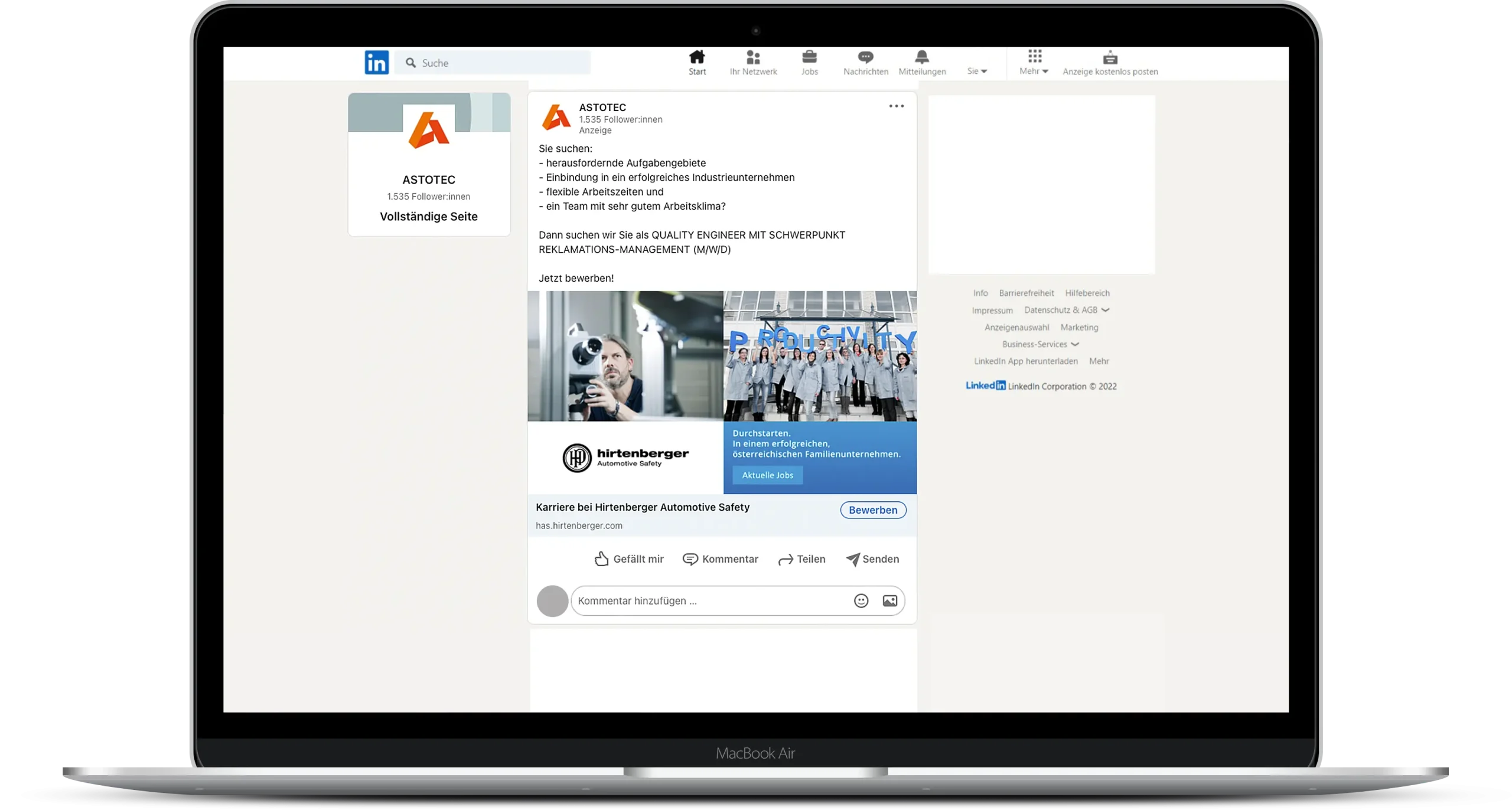The width and height of the screenshot is (1512, 810).
Task: Open the Jobs briefcase icon
Action: pyautogui.click(x=809, y=57)
